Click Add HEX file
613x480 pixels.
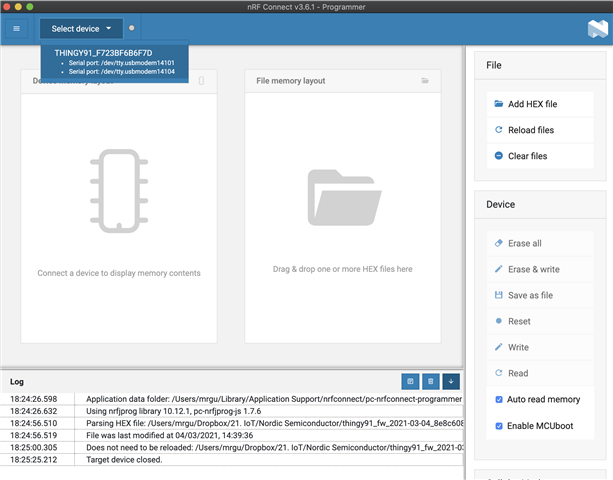[540, 104]
